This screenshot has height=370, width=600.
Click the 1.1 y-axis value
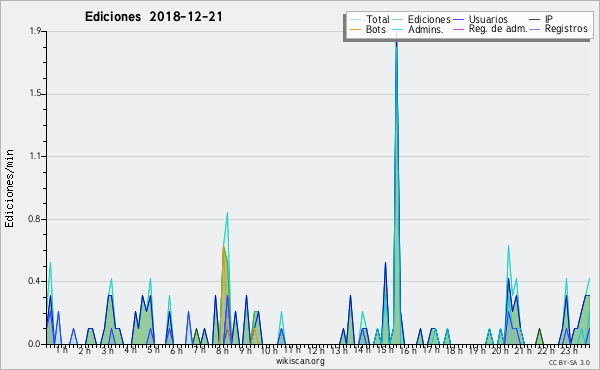[35, 156]
